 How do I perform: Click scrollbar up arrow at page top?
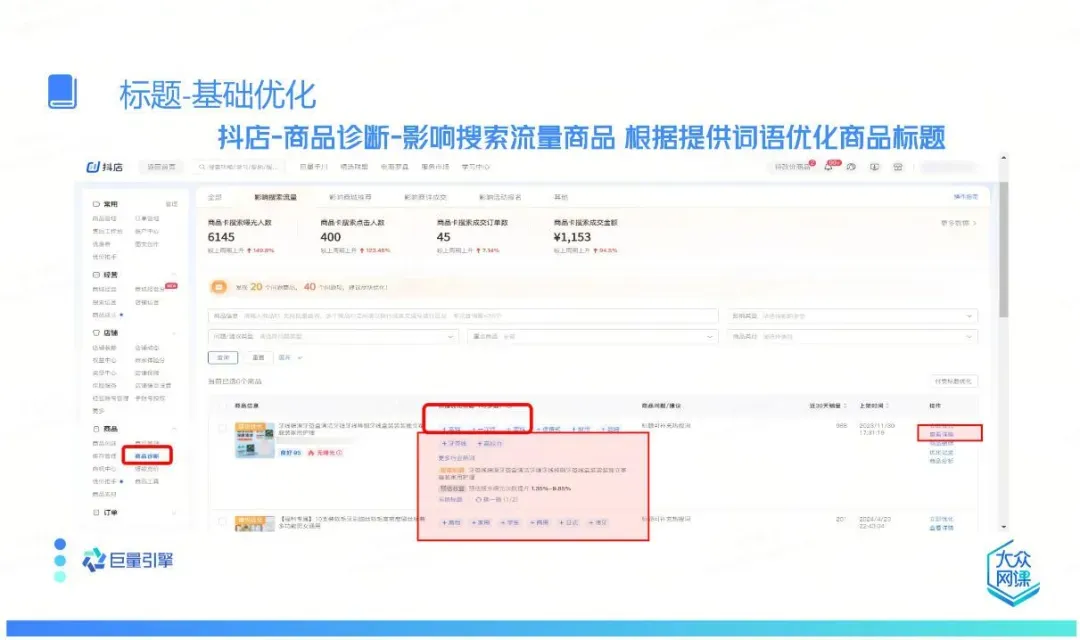[1004, 158]
